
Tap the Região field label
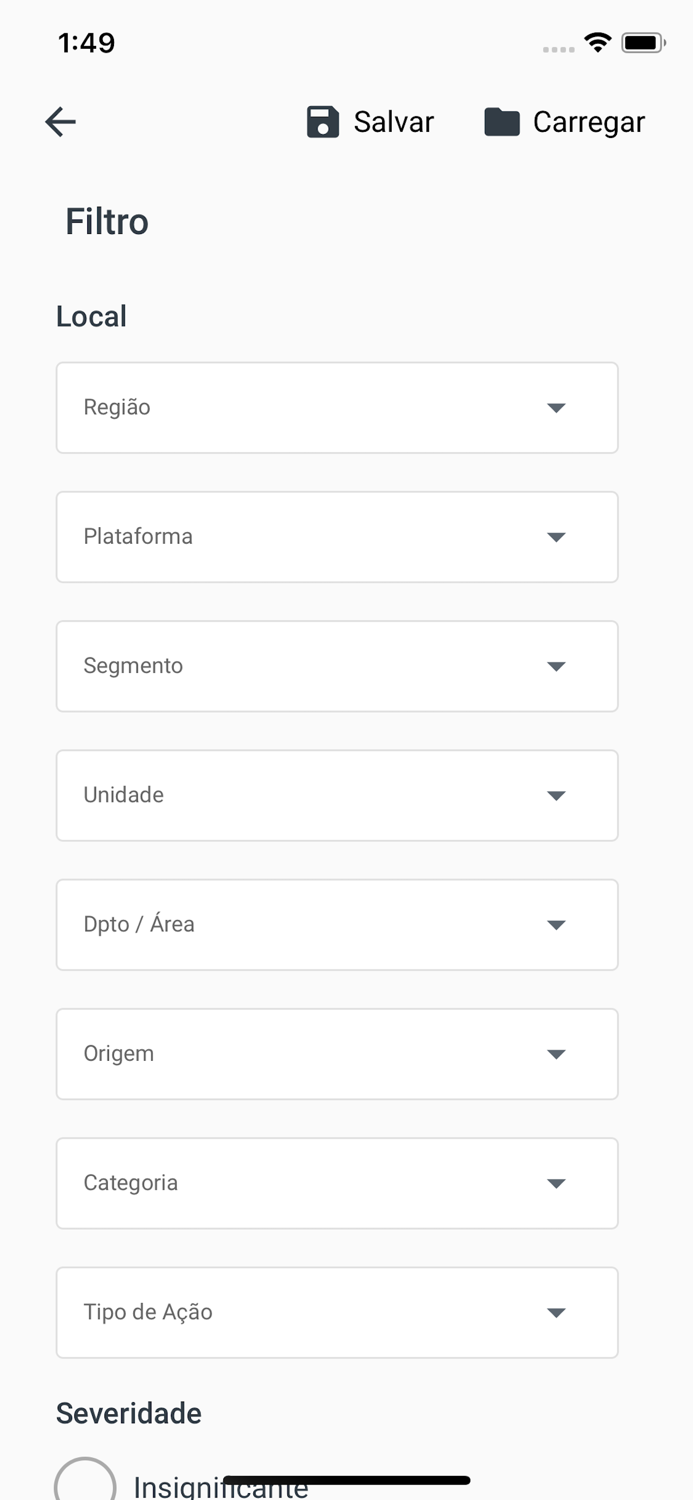coord(117,407)
